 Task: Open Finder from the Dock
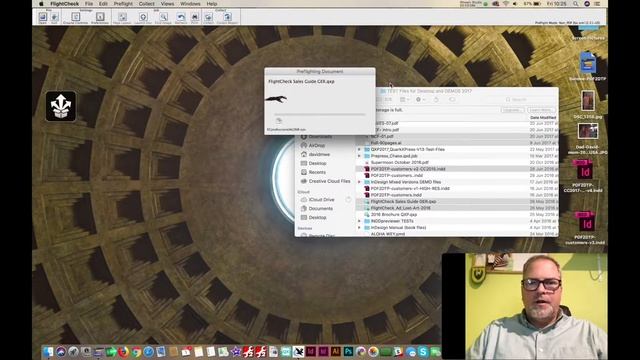[49, 351]
